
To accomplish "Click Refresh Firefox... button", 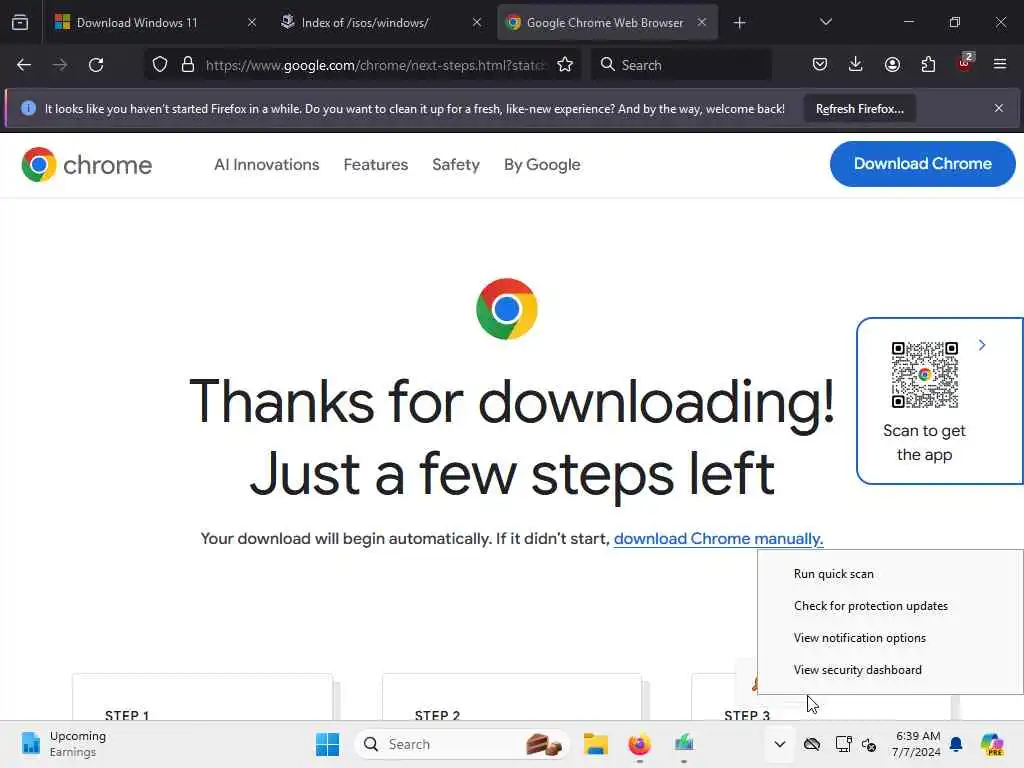I will 859,108.
